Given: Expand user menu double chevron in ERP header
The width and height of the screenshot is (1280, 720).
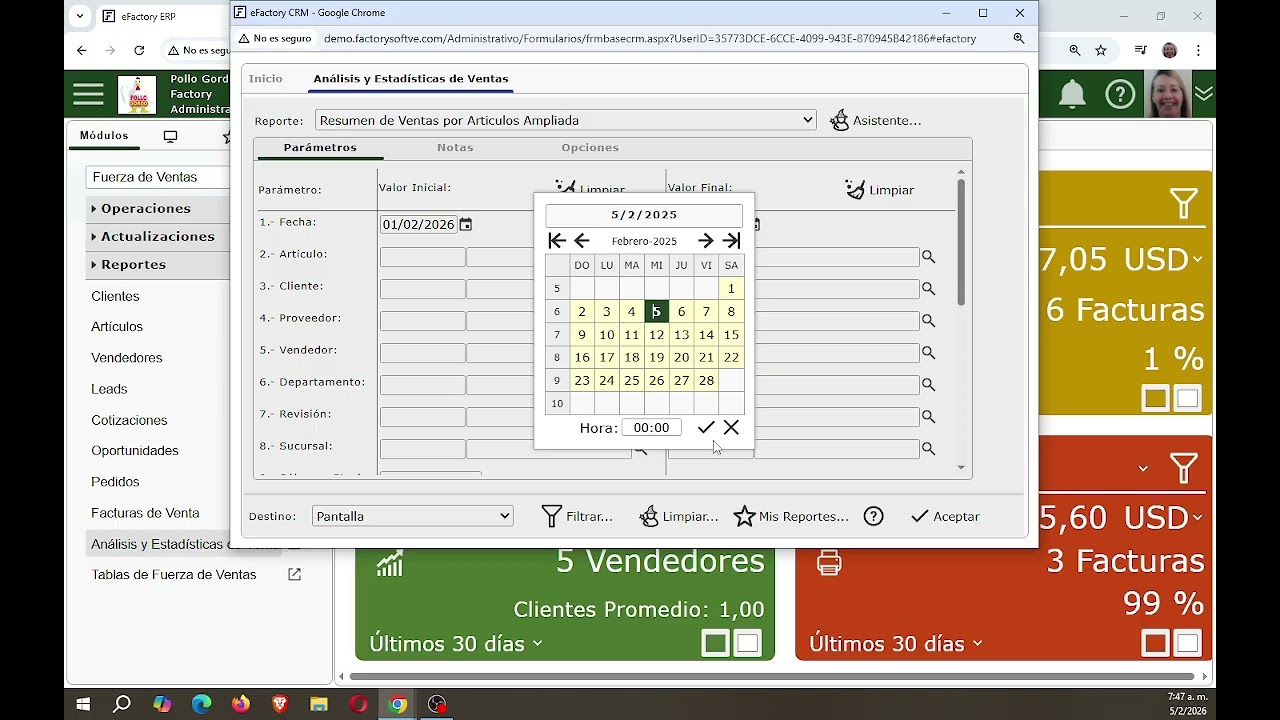Looking at the screenshot, I should (1204, 94).
